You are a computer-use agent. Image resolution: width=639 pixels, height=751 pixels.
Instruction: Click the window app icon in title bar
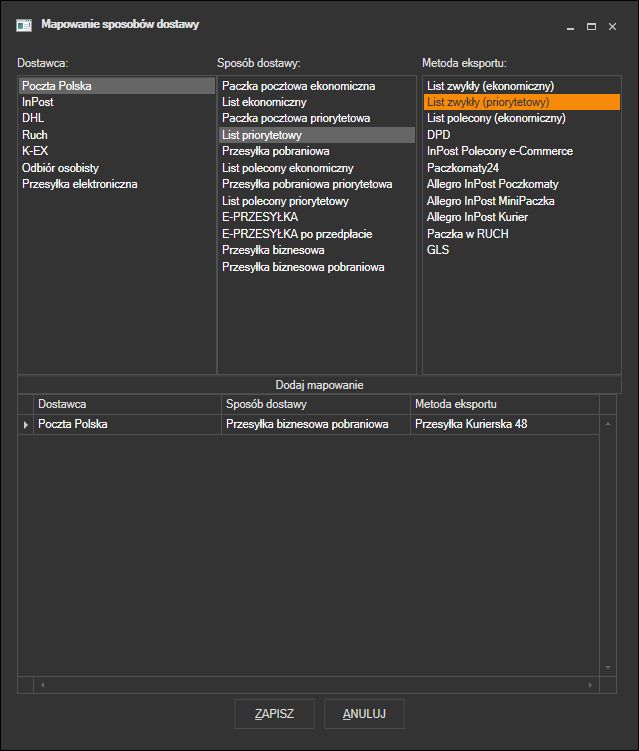pos(24,25)
